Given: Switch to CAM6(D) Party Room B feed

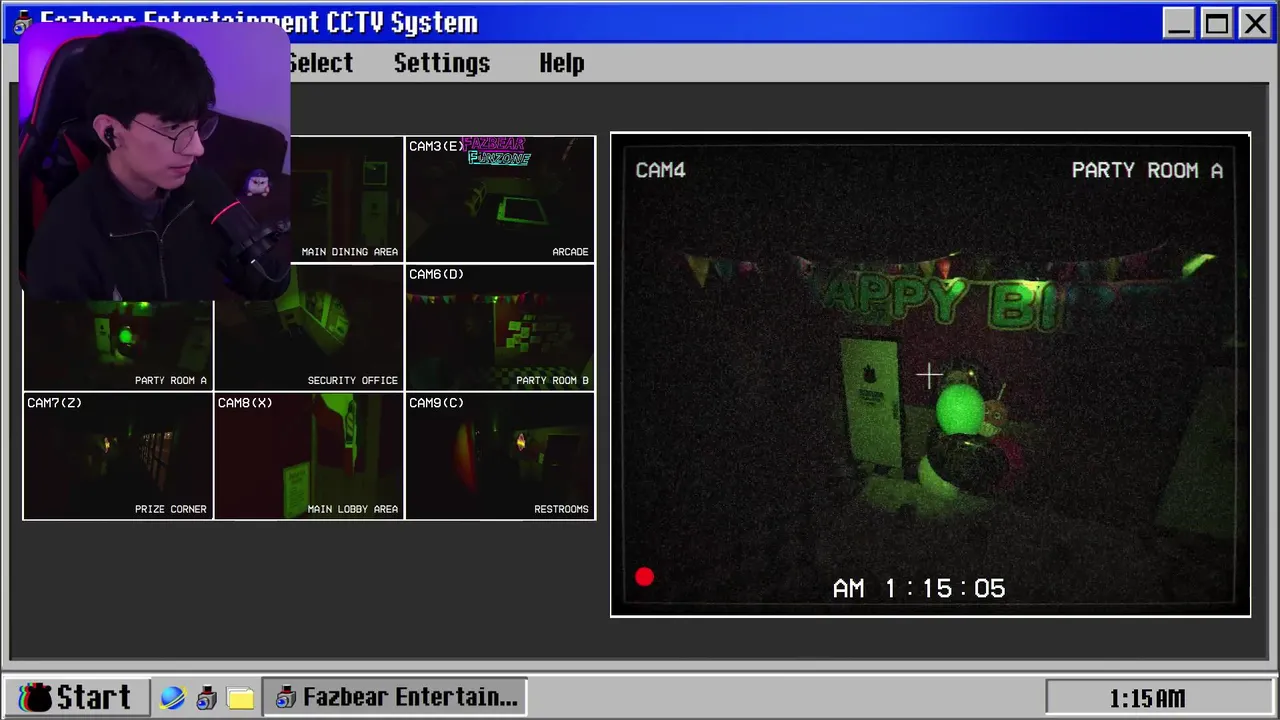Looking at the screenshot, I should (500, 327).
